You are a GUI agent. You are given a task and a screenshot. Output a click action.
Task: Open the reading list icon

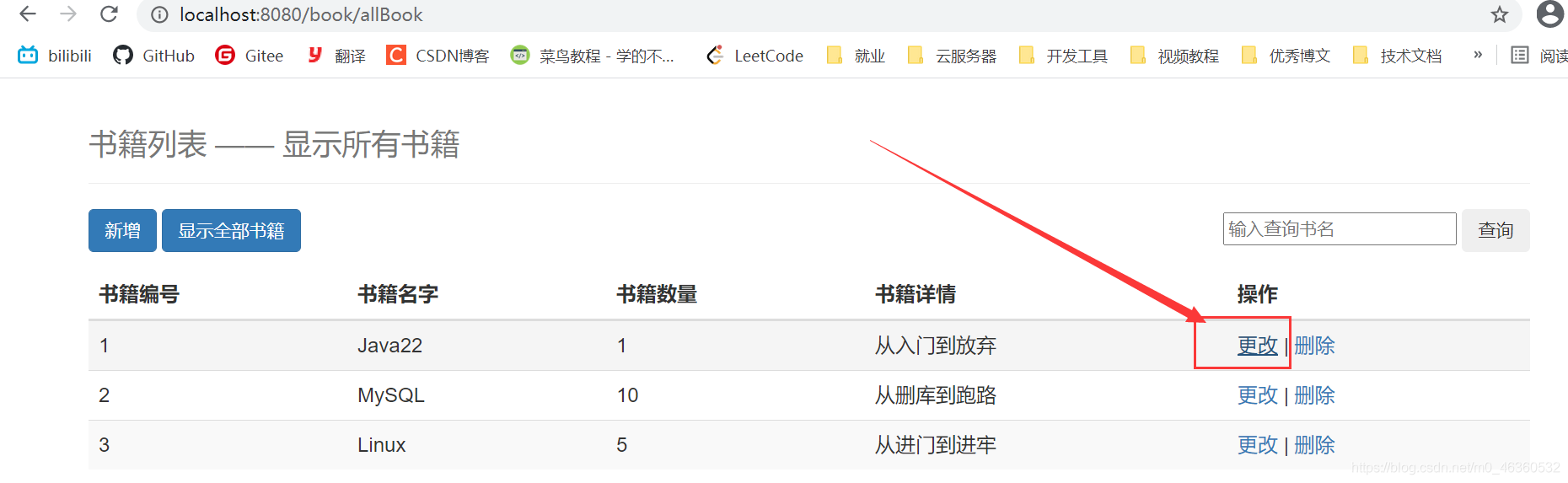coord(1520,56)
